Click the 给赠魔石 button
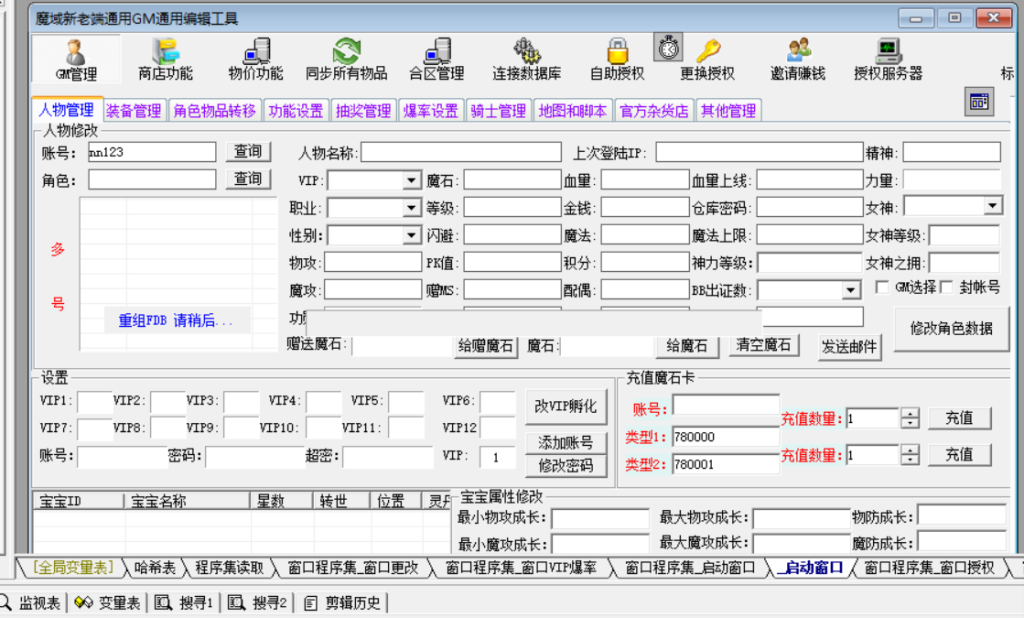This screenshot has height=618, width=1024. coord(485,346)
